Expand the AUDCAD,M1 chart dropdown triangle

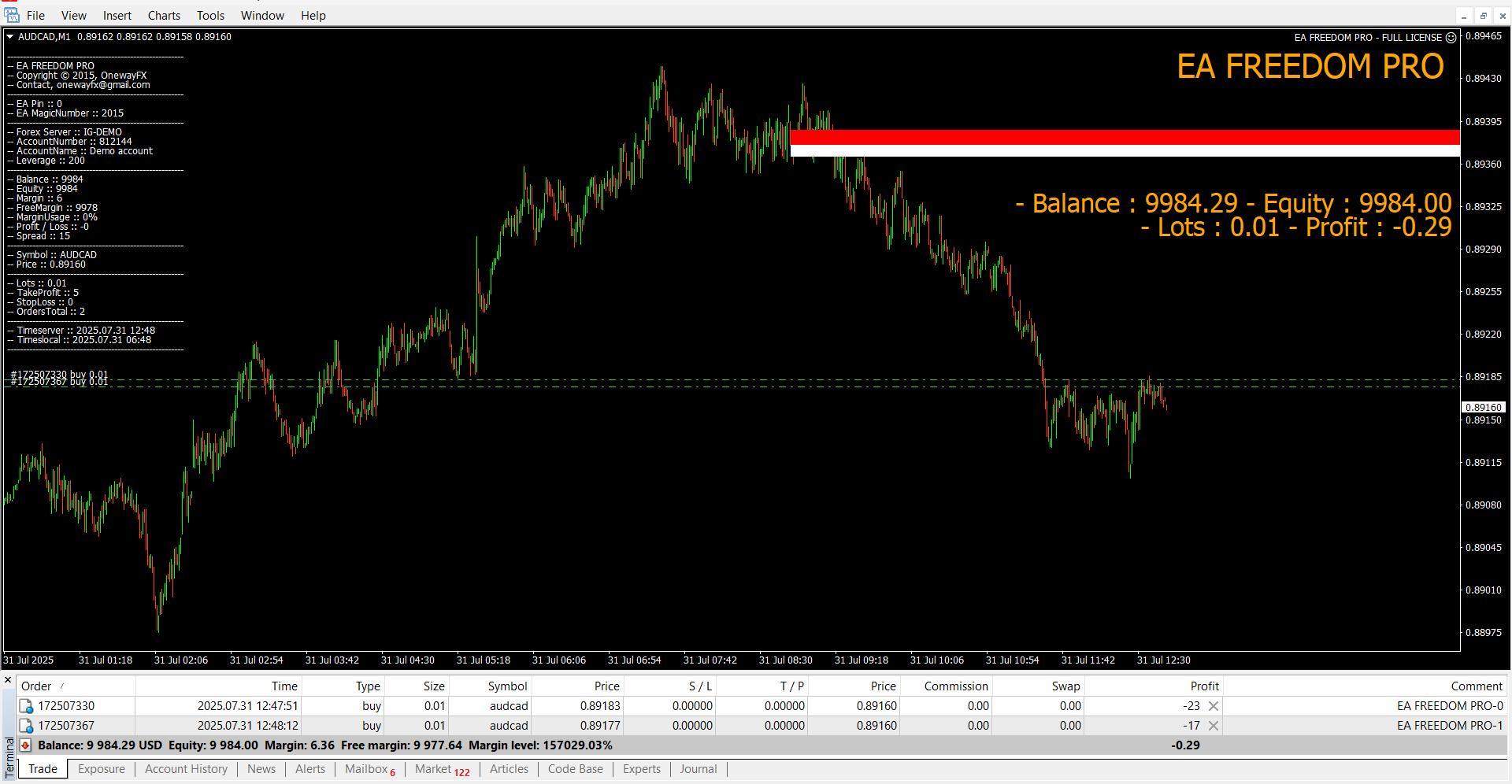point(10,37)
